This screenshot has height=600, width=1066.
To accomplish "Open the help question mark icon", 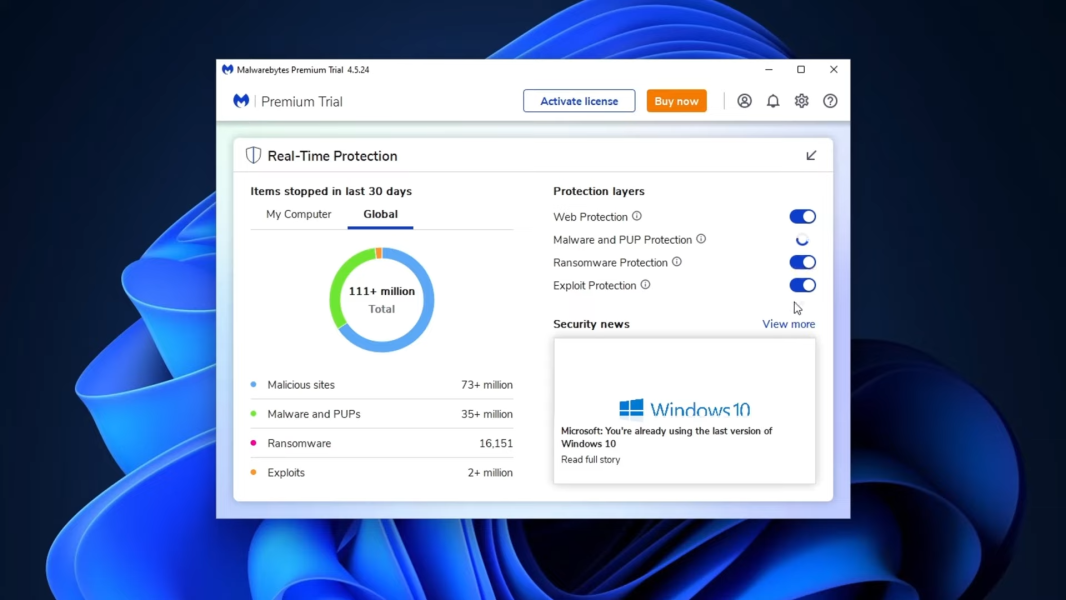I will pyautogui.click(x=830, y=101).
